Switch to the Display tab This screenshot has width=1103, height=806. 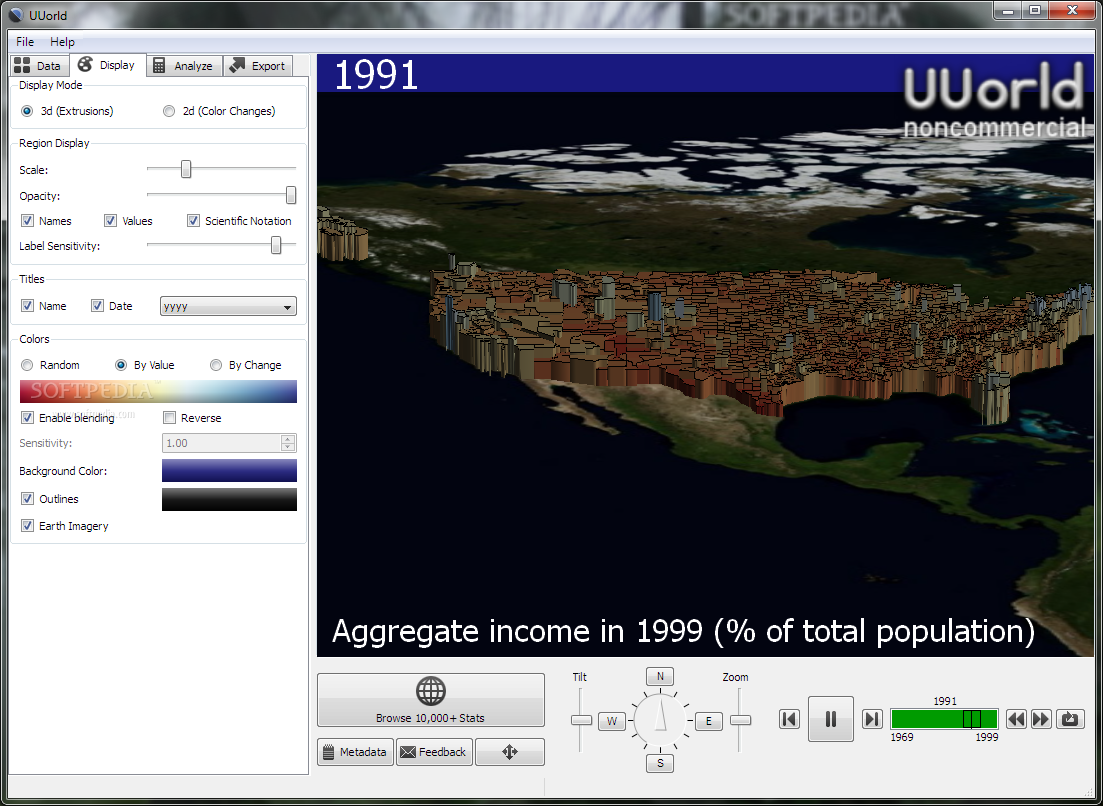click(x=108, y=65)
